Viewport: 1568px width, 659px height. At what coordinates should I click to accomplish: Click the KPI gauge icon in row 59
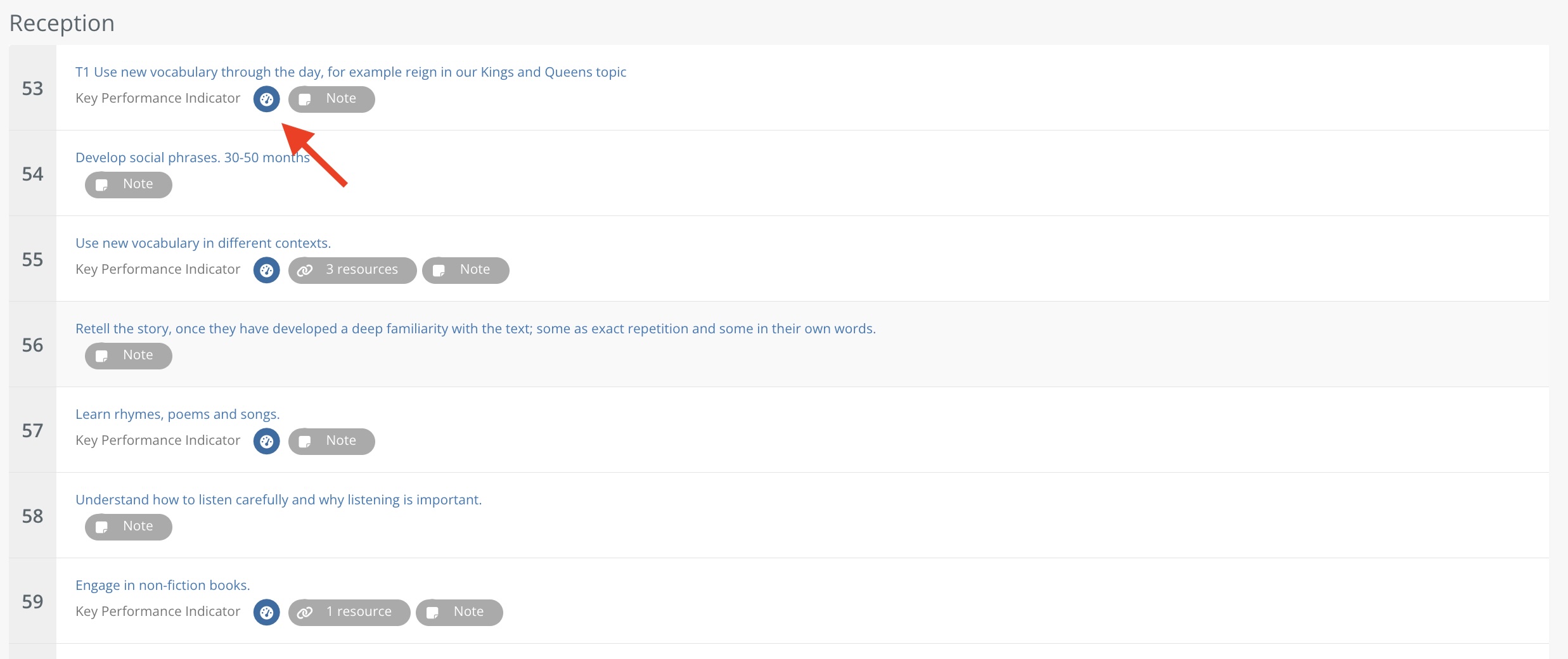[266, 612]
